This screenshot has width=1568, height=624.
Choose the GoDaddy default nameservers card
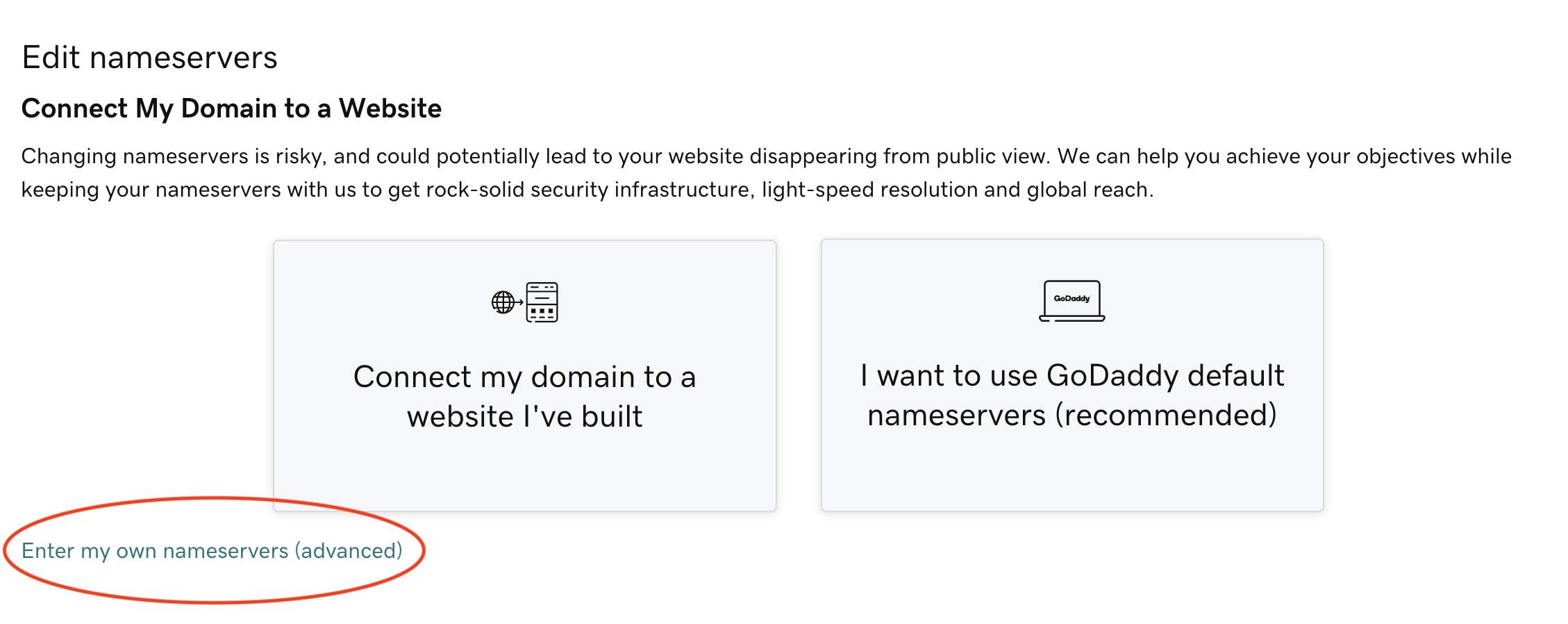[x=1072, y=375]
